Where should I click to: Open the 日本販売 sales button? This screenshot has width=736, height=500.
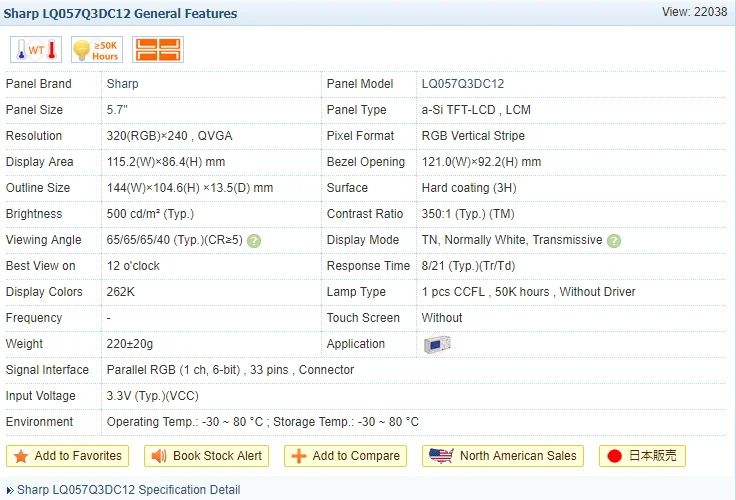click(x=643, y=456)
